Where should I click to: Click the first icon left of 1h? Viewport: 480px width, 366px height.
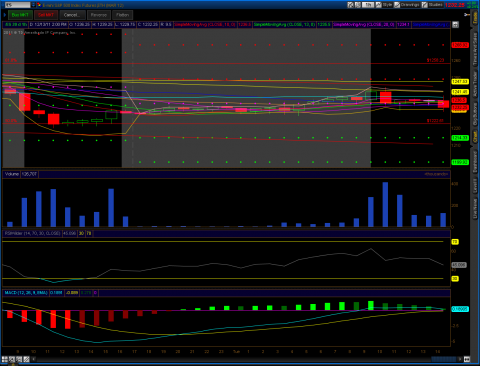point(350,5)
